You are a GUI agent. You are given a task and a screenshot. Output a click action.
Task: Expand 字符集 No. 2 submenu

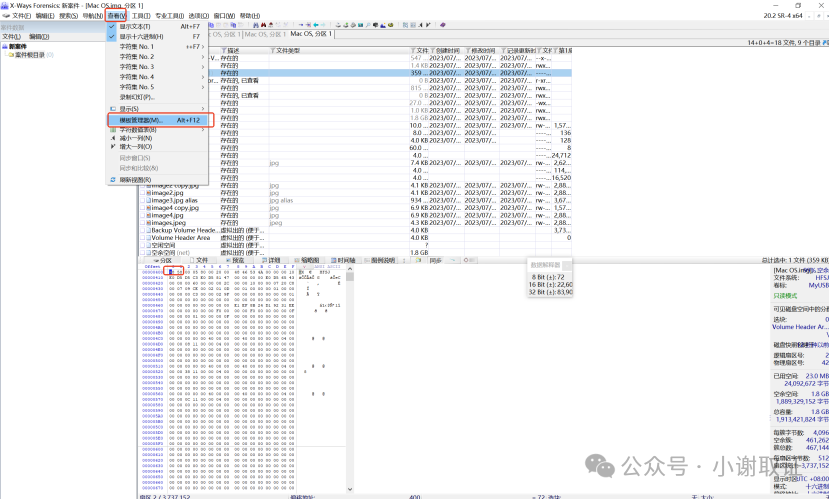click(157, 57)
